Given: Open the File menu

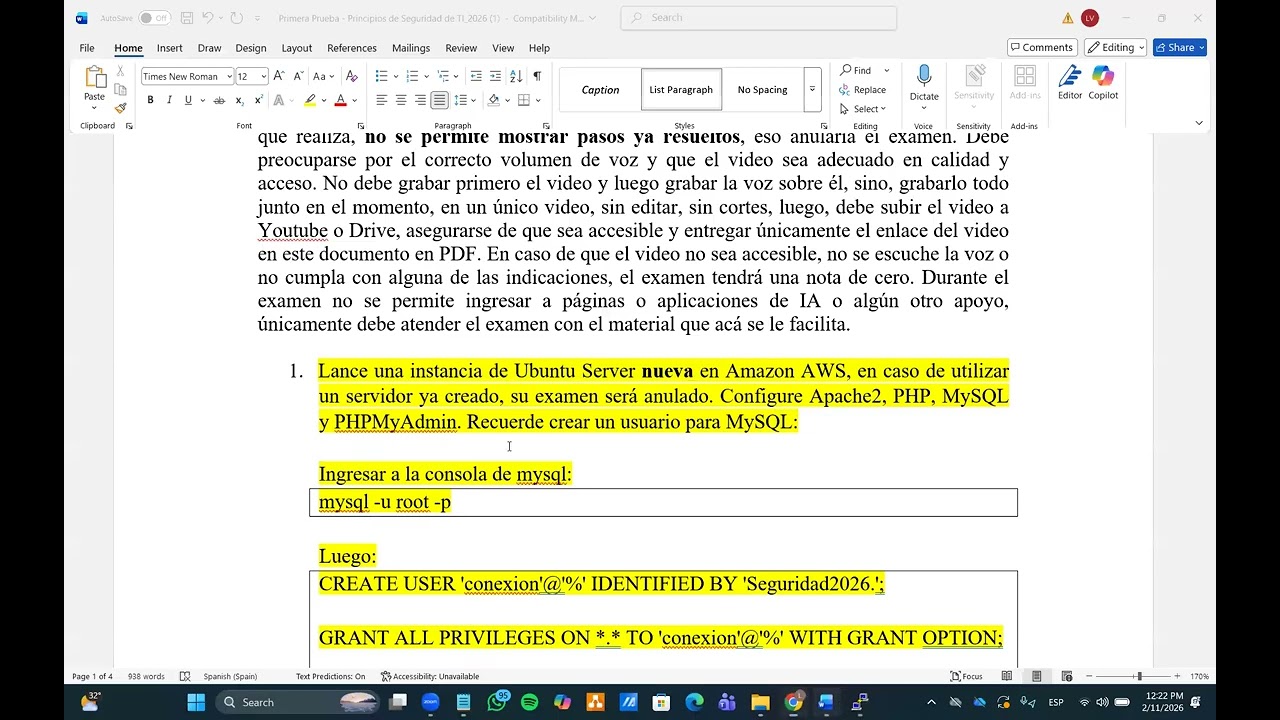Looking at the screenshot, I should pyautogui.click(x=87, y=48).
